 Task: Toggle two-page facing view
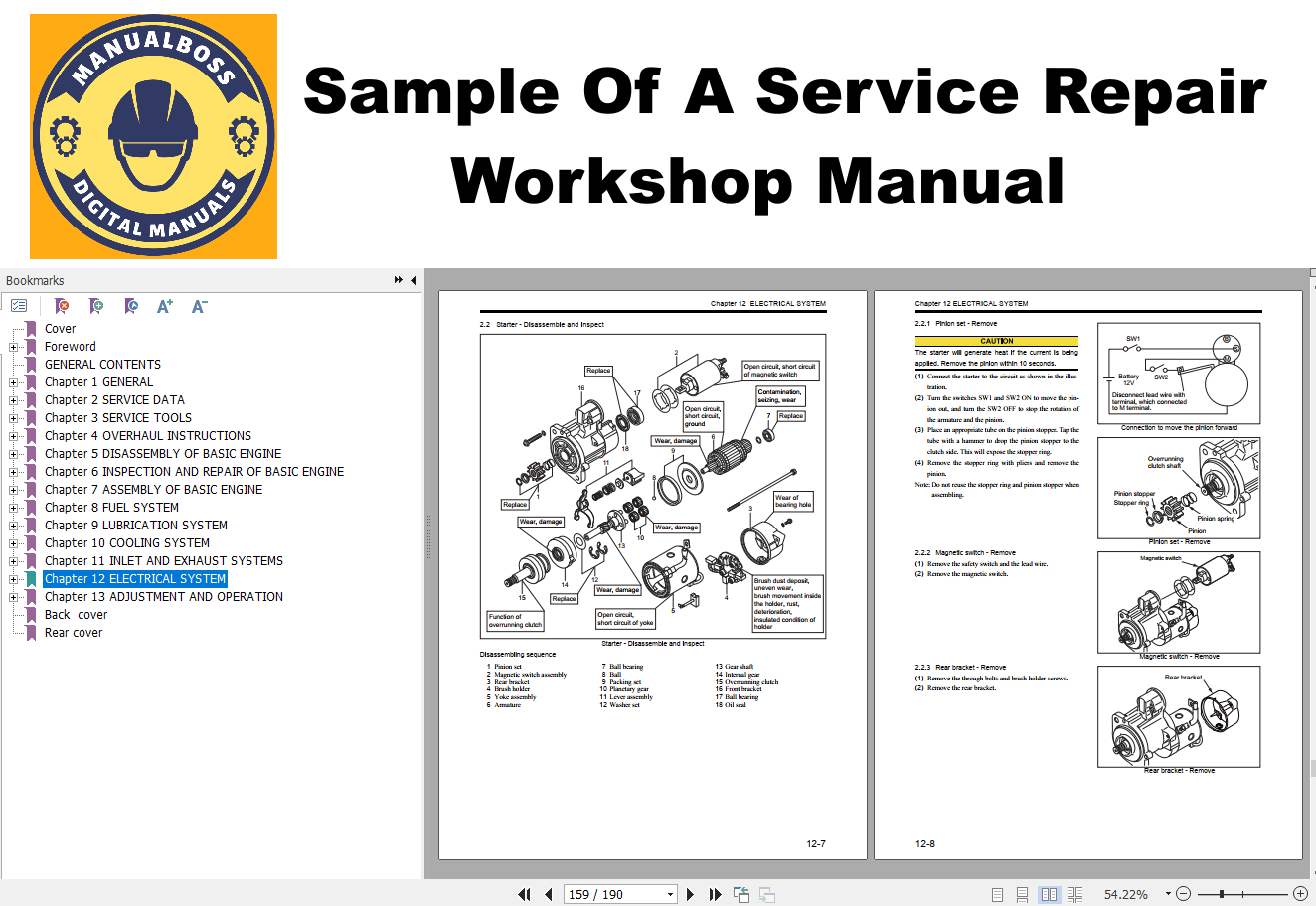click(x=1049, y=894)
